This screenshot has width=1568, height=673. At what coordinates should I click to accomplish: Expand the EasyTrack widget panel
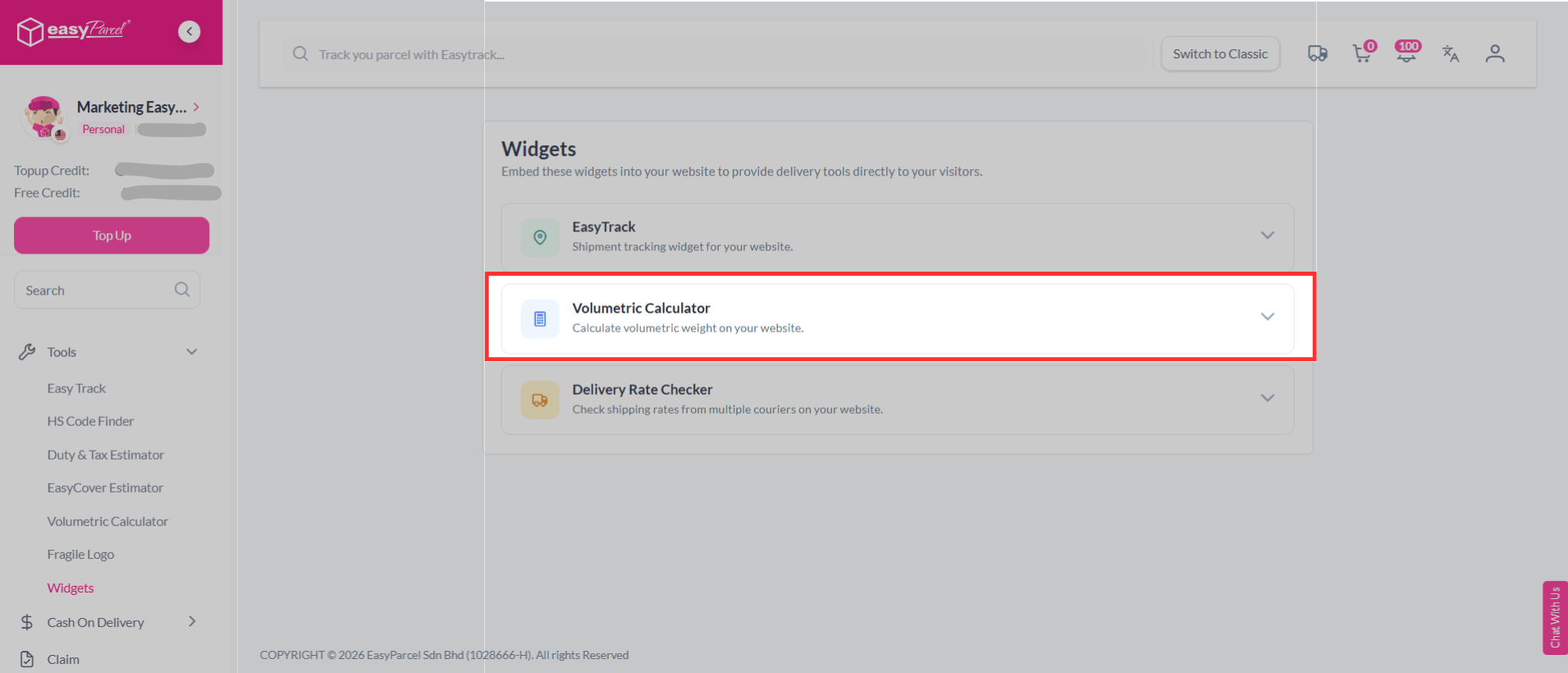[x=1267, y=236]
